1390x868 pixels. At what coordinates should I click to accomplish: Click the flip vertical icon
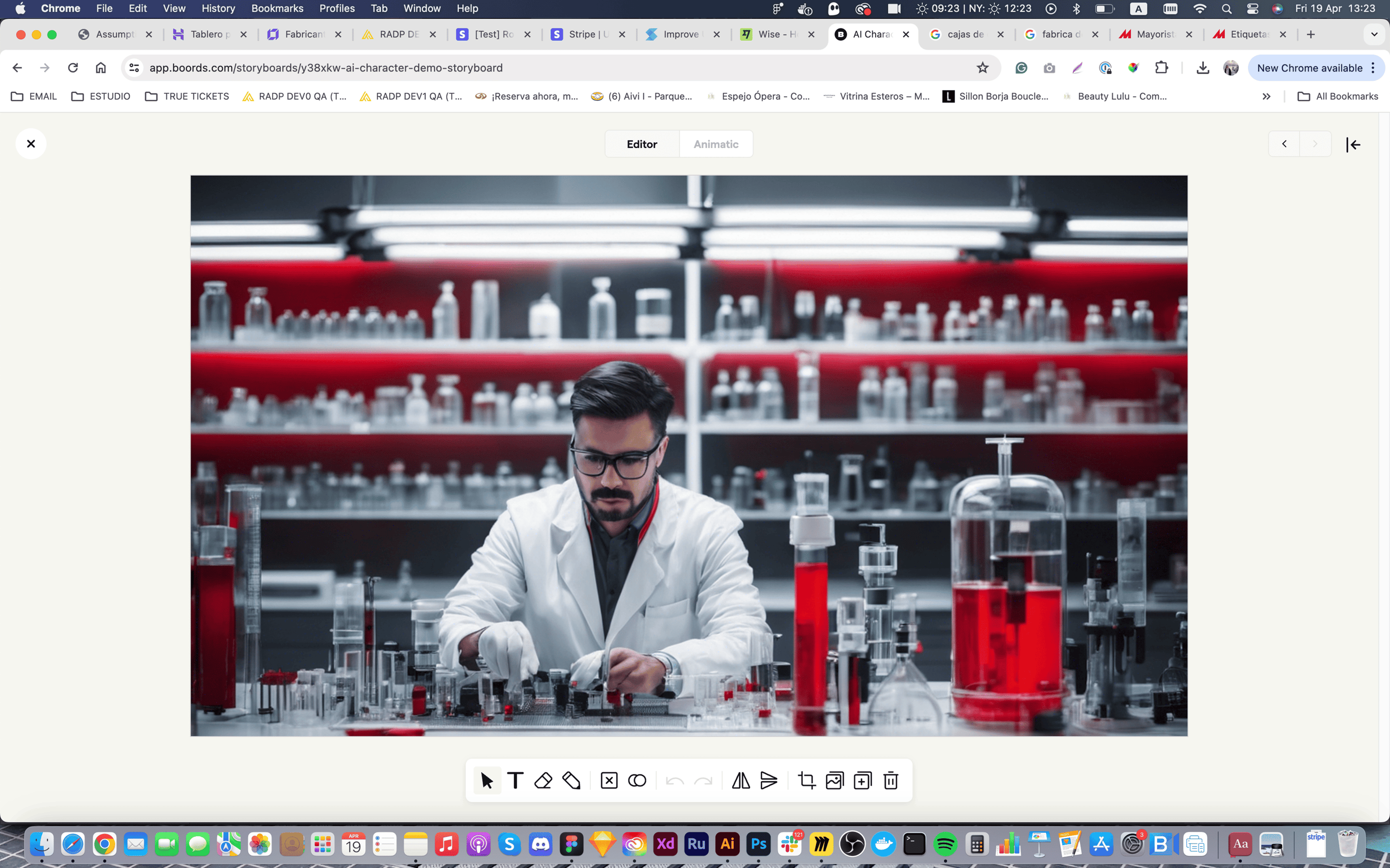click(x=769, y=780)
